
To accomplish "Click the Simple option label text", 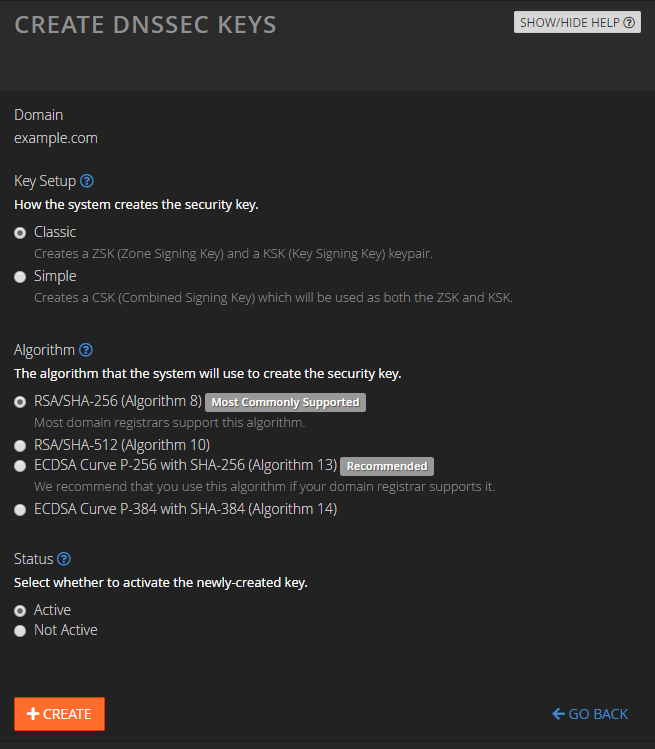I will 55,276.
